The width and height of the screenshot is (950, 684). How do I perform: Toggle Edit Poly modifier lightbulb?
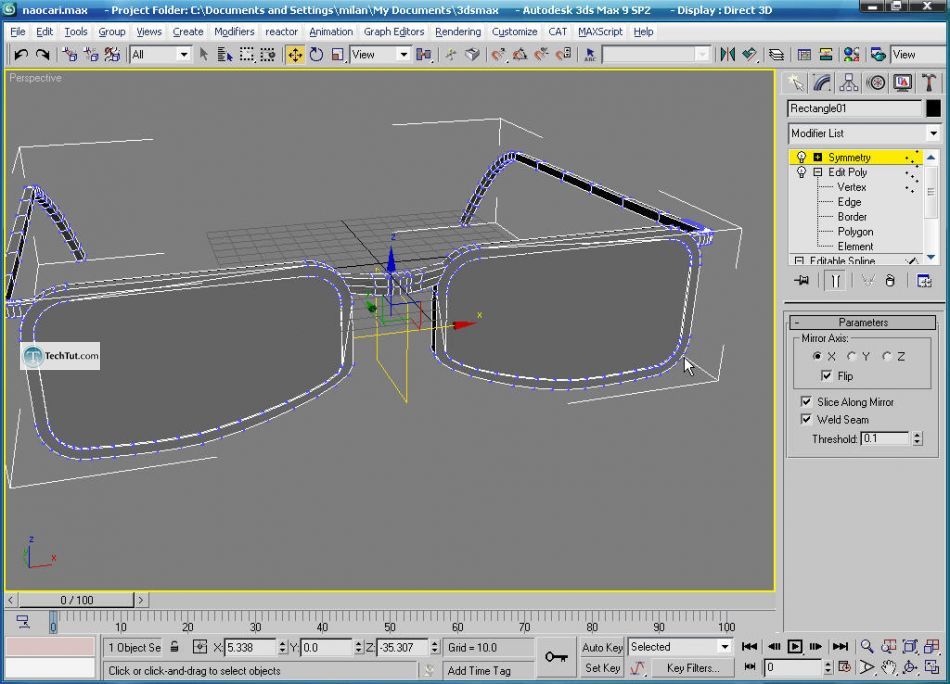click(x=802, y=173)
